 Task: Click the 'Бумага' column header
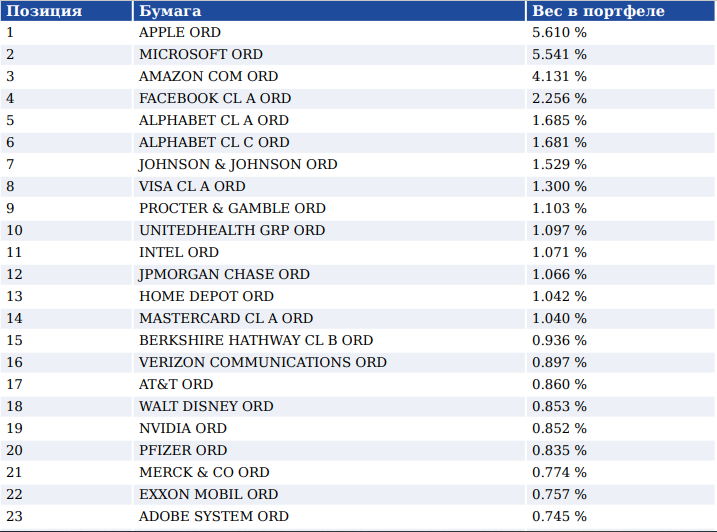pos(329,11)
